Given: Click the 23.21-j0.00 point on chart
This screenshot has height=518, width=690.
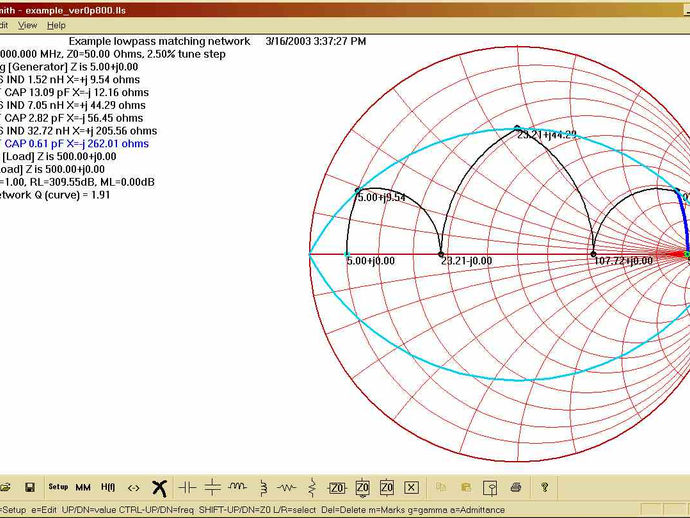Looking at the screenshot, I should tap(441, 254).
